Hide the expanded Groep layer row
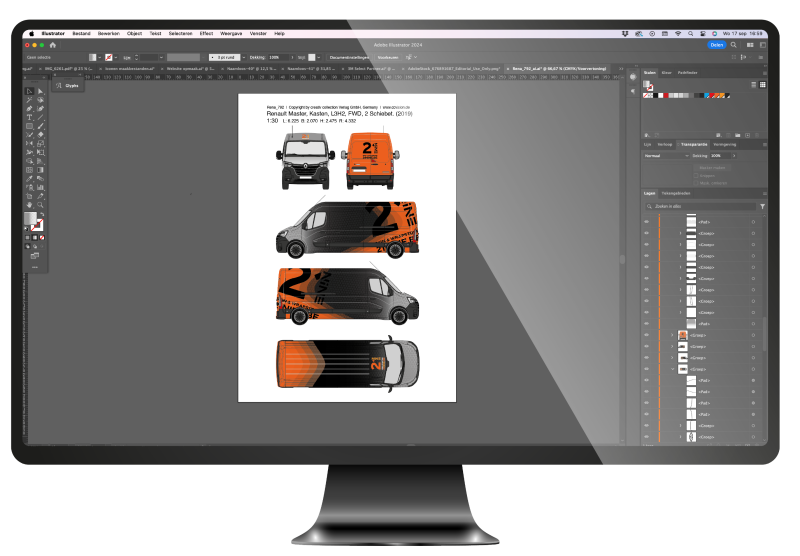The width and height of the screenshot is (800, 556). [647, 369]
